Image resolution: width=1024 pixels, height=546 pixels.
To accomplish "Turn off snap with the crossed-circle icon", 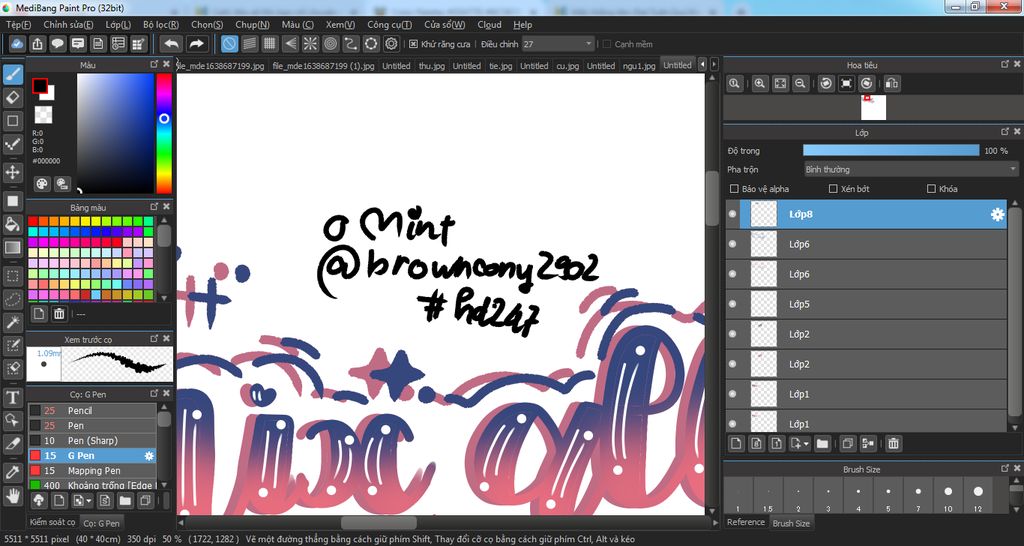I will (x=229, y=44).
